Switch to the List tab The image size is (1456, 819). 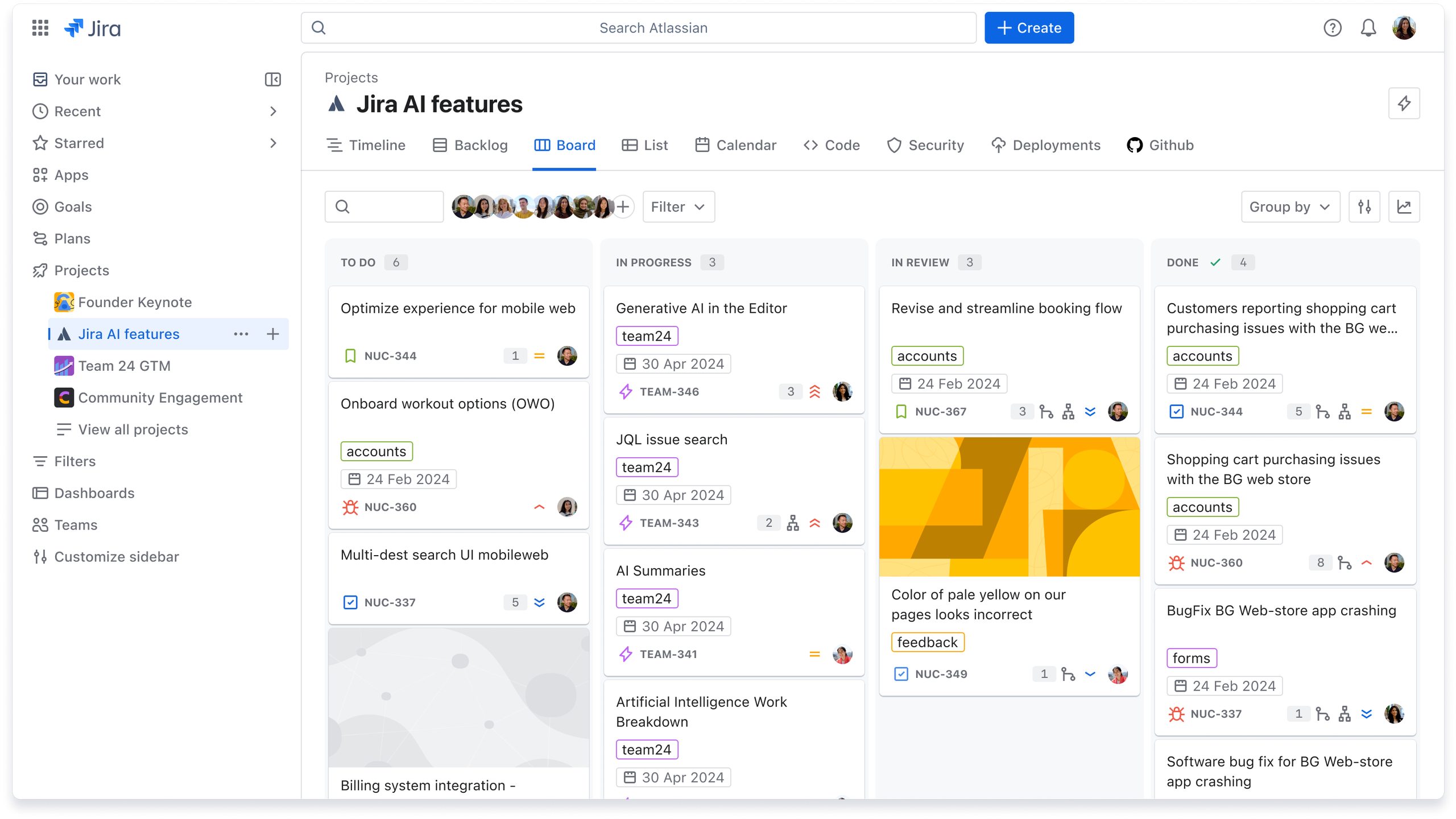coord(645,145)
